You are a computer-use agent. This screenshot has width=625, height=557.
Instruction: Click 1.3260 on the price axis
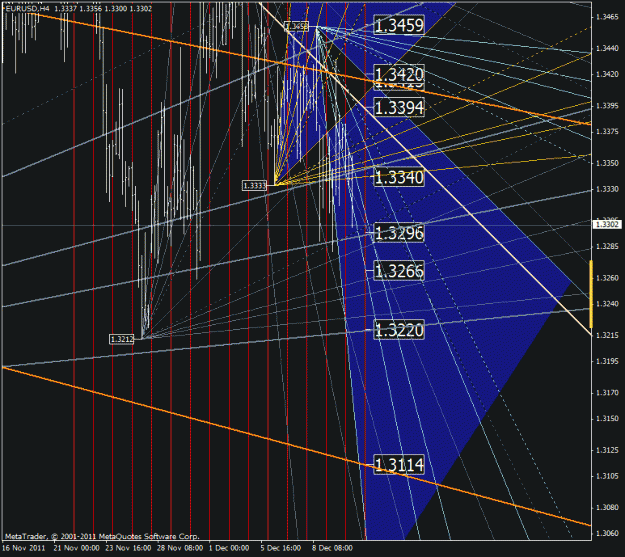[x=607, y=278]
